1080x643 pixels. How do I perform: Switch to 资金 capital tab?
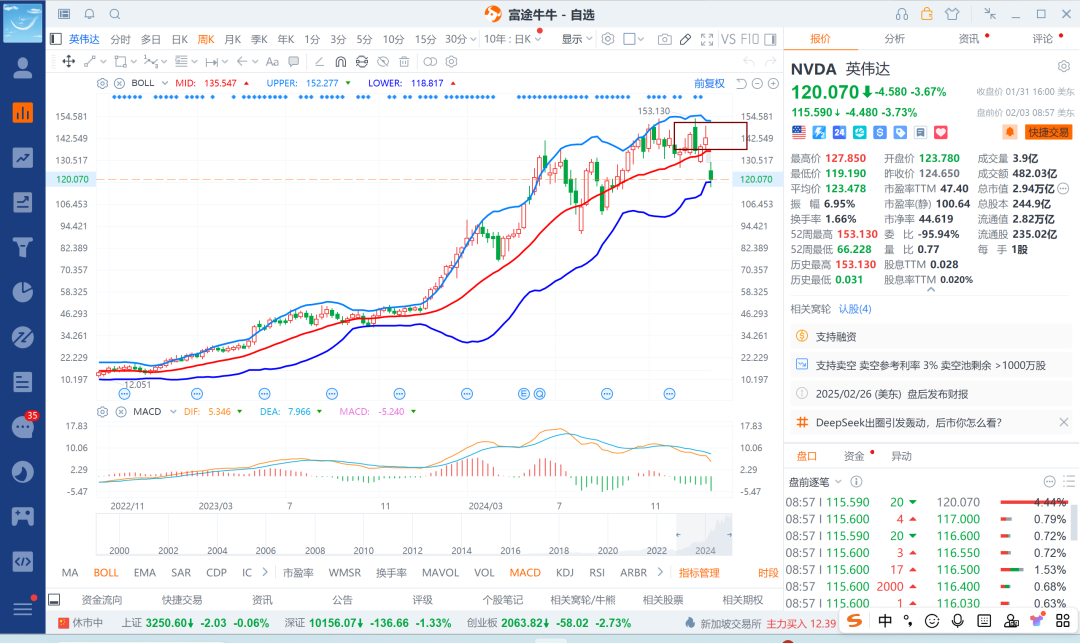pos(853,456)
